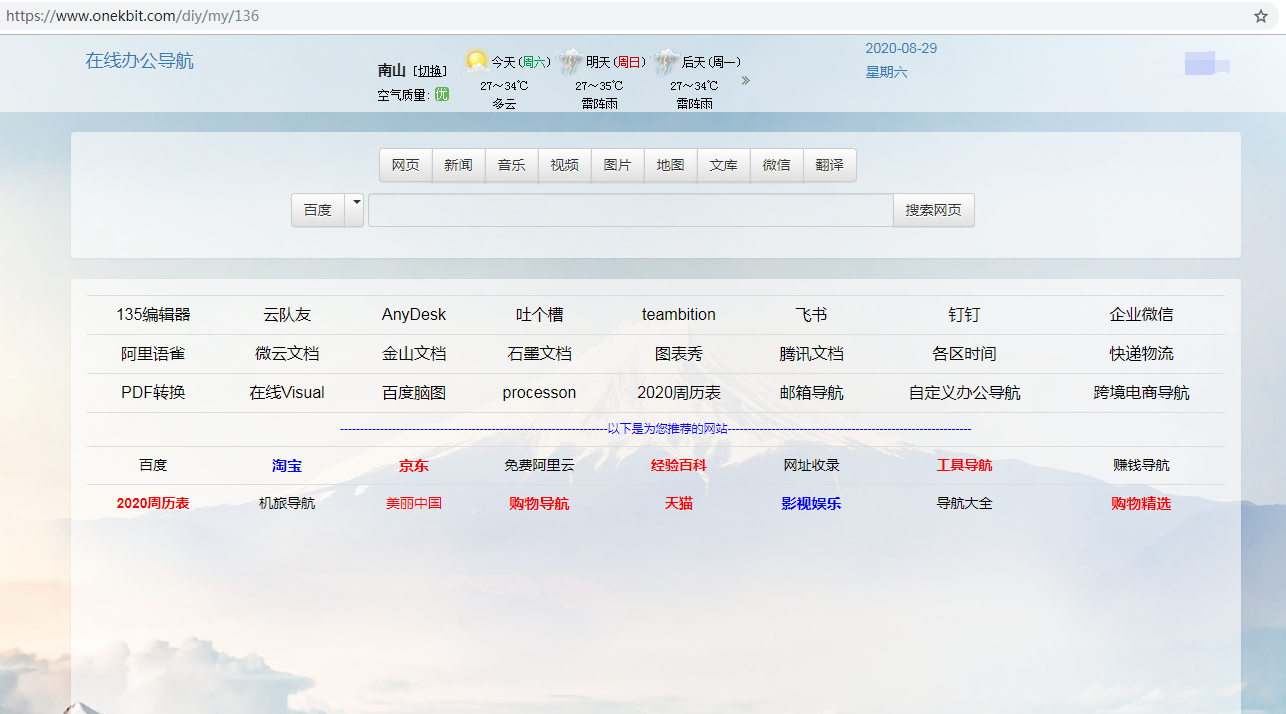
Task: Switch to the 新闻 search tab
Action: 458,165
